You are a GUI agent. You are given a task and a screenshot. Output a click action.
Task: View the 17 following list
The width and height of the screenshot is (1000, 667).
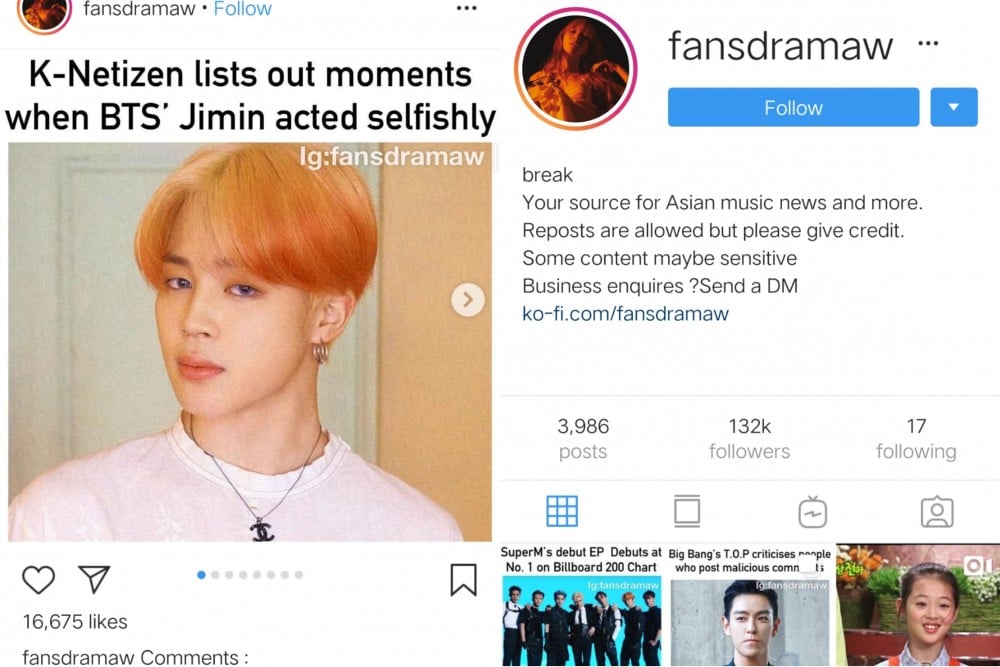click(x=916, y=439)
